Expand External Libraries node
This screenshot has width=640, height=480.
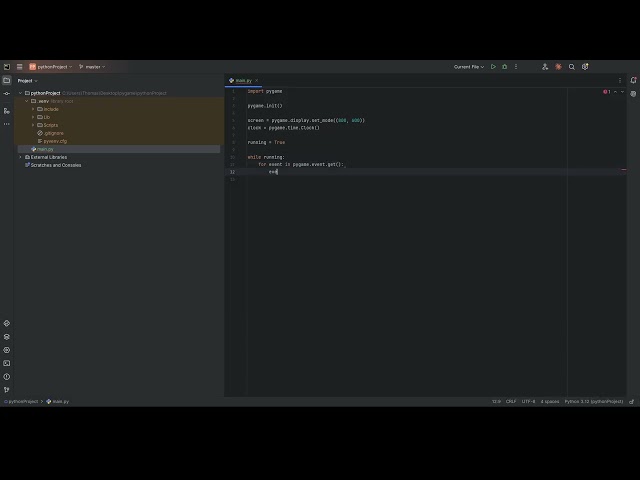point(20,157)
